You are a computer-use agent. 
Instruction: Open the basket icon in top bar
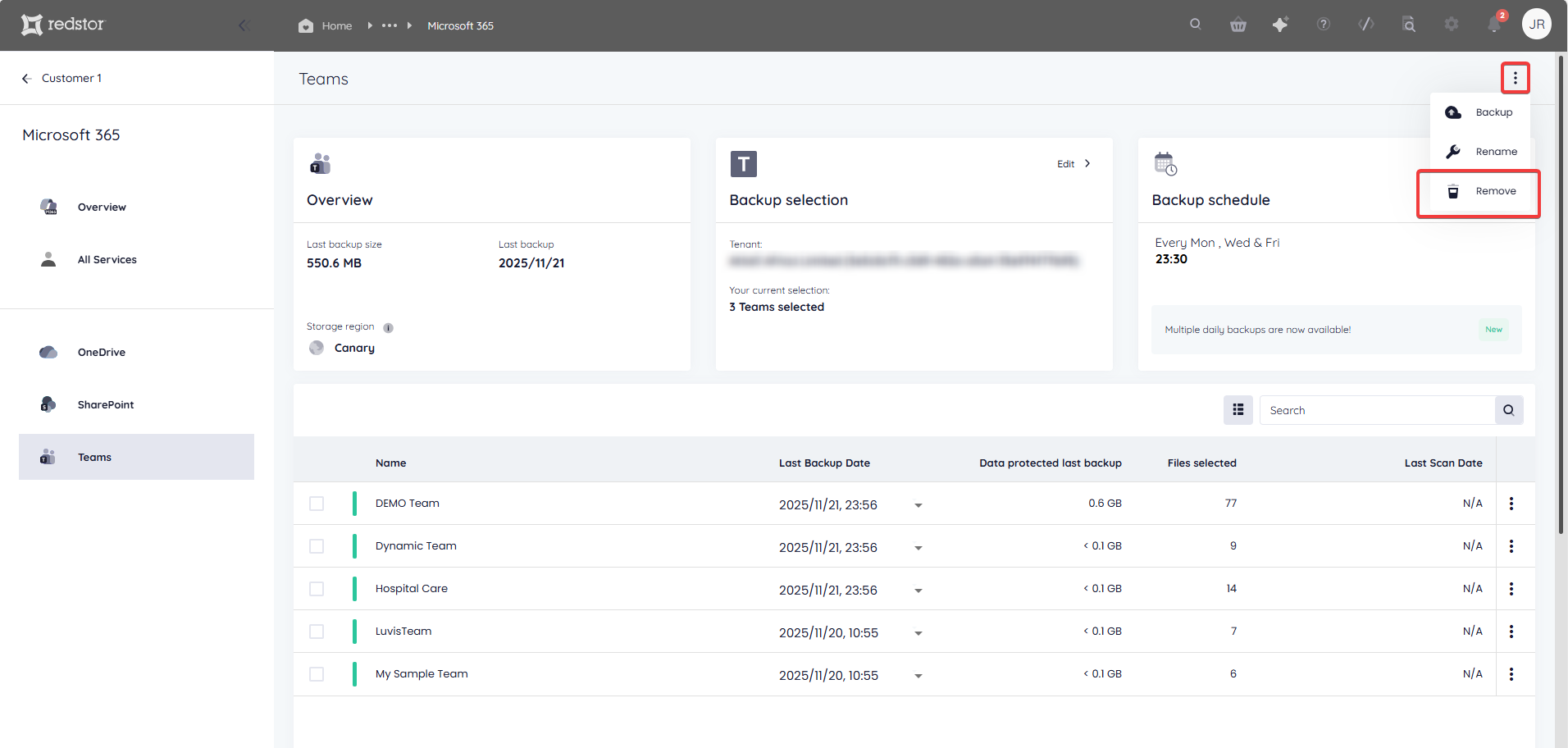1238,25
